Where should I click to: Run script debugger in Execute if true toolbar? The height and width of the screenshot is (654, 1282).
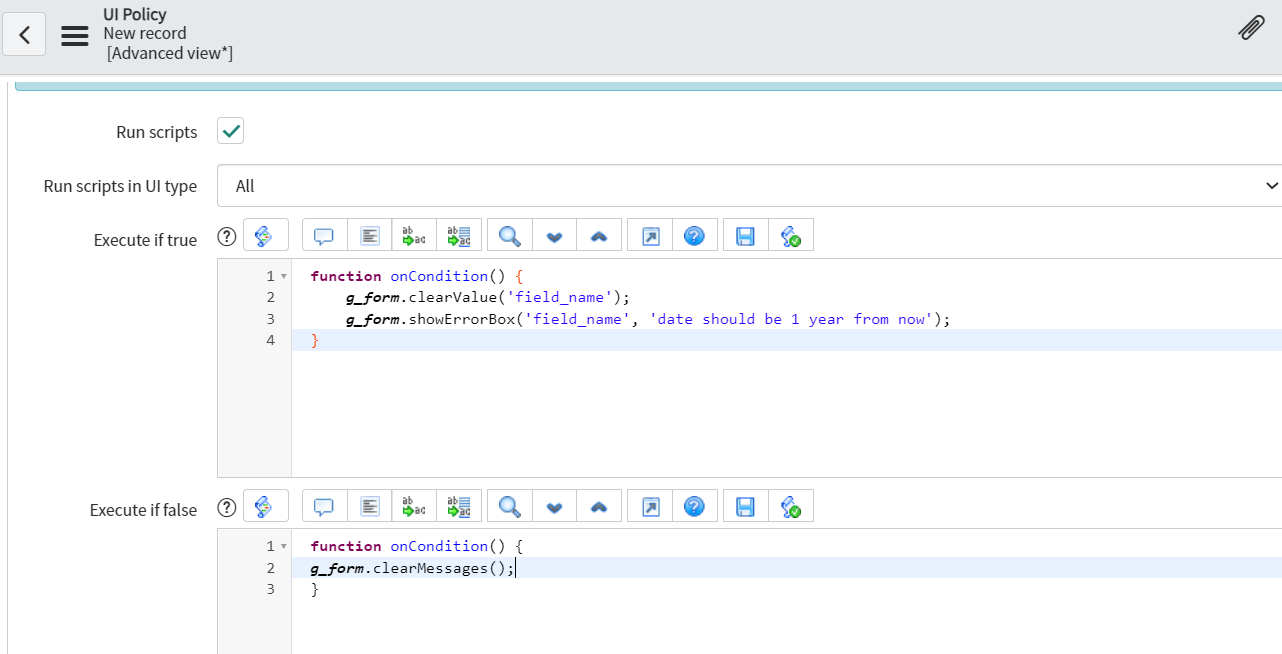(790, 236)
